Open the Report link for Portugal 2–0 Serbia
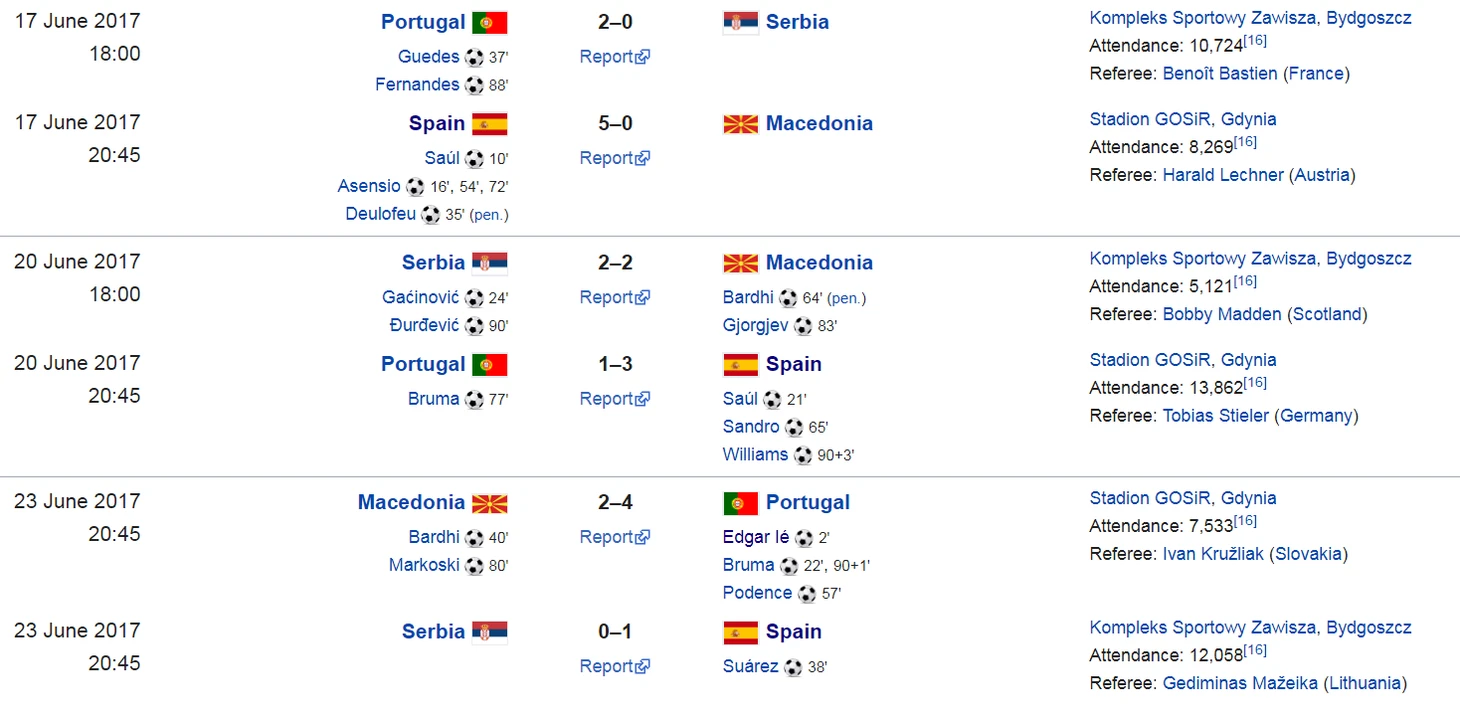The height and width of the screenshot is (712, 1460). pos(615,57)
